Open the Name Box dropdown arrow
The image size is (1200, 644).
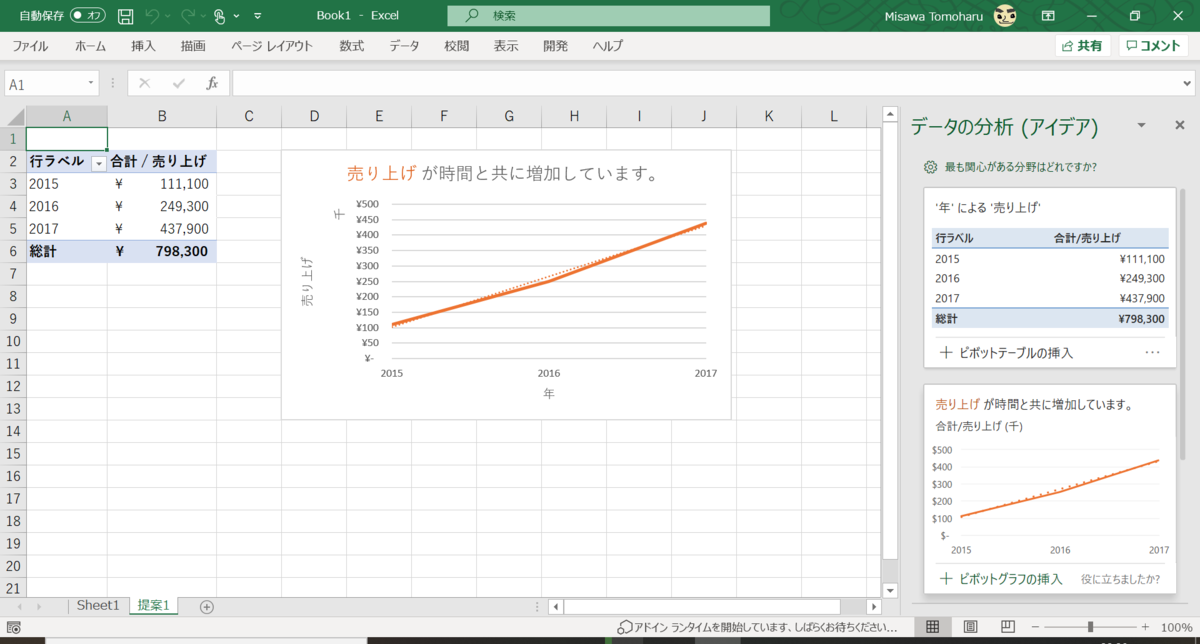point(91,84)
